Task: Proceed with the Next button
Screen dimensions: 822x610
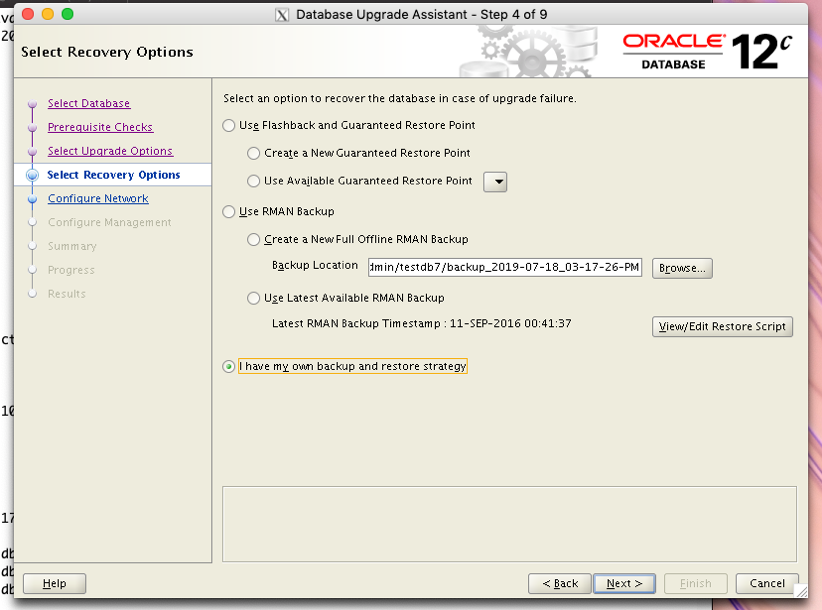Action: pyautogui.click(x=624, y=583)
